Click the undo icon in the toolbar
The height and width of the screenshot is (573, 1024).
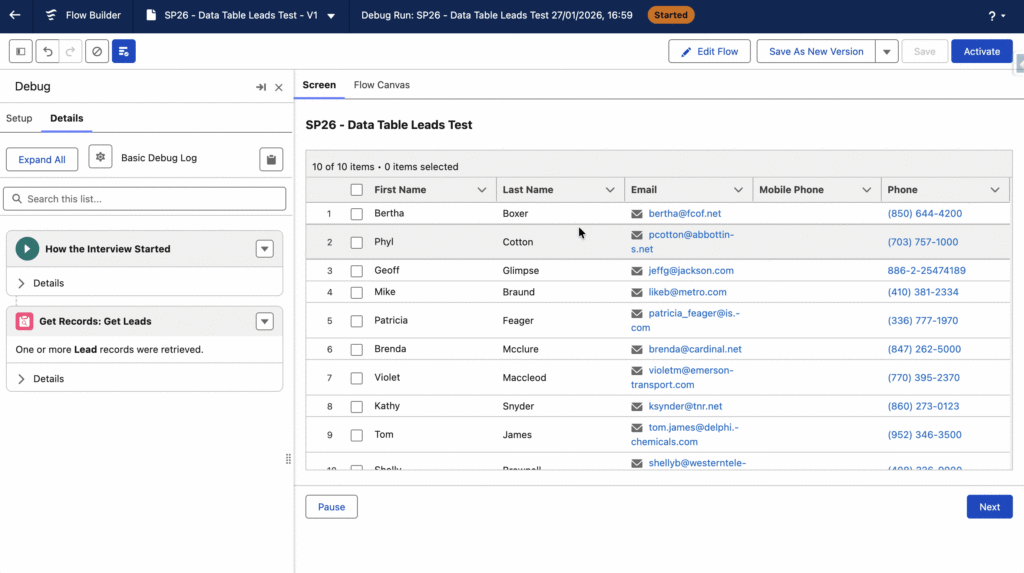coord(46,51)
